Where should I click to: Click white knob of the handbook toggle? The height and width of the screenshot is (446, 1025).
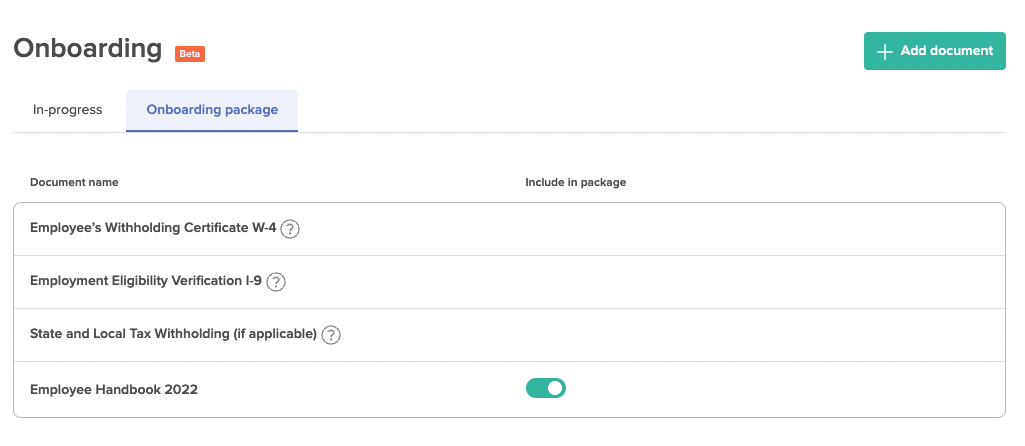tap(555, 388)
